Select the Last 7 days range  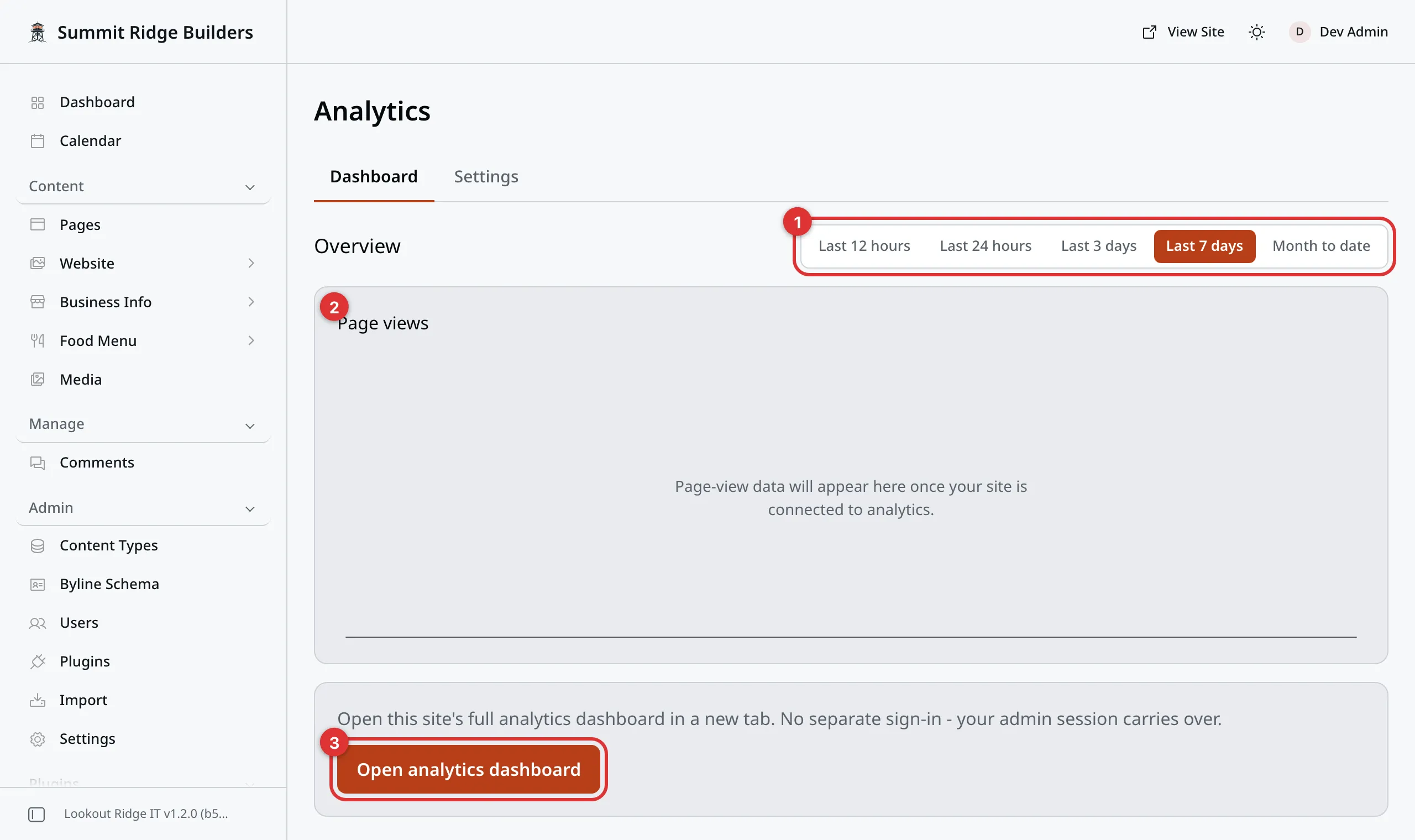(x=1204, y=246)
